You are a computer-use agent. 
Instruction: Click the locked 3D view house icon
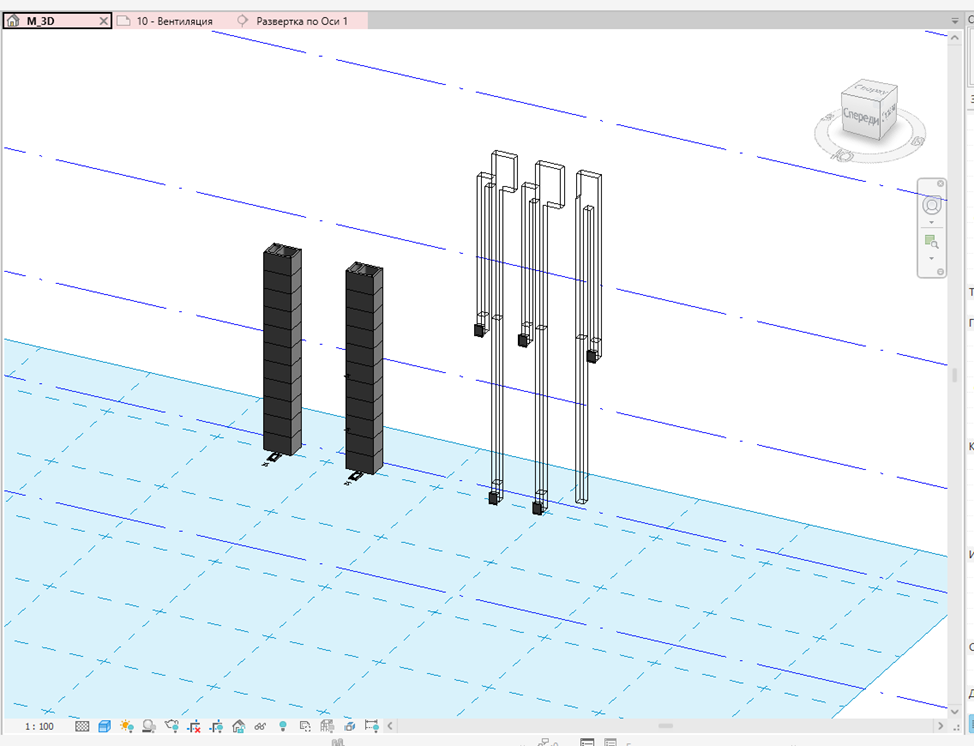pyautogui.click(x=239, y=726)
